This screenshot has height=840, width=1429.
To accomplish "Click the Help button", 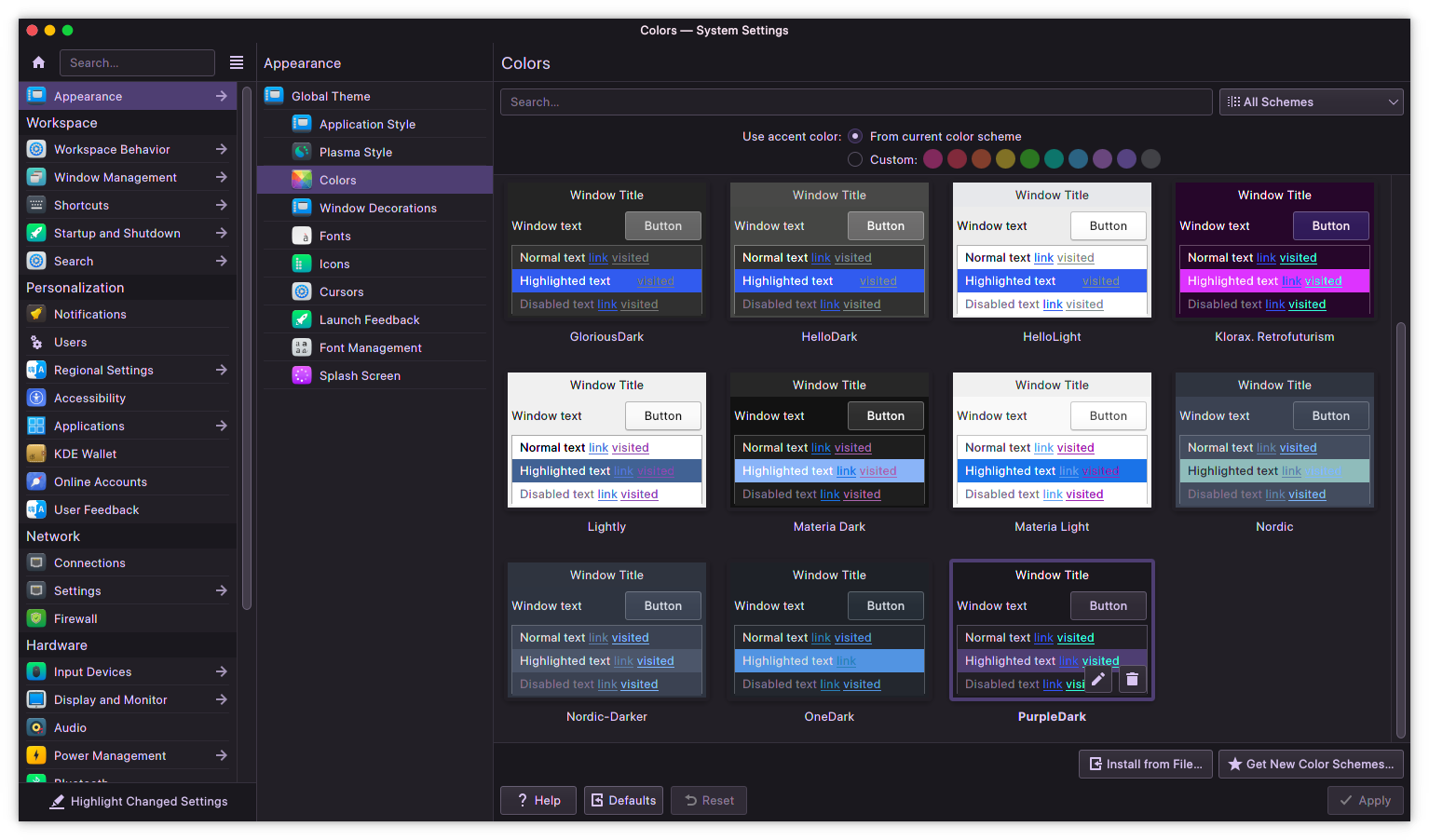I will pos(538,800).
